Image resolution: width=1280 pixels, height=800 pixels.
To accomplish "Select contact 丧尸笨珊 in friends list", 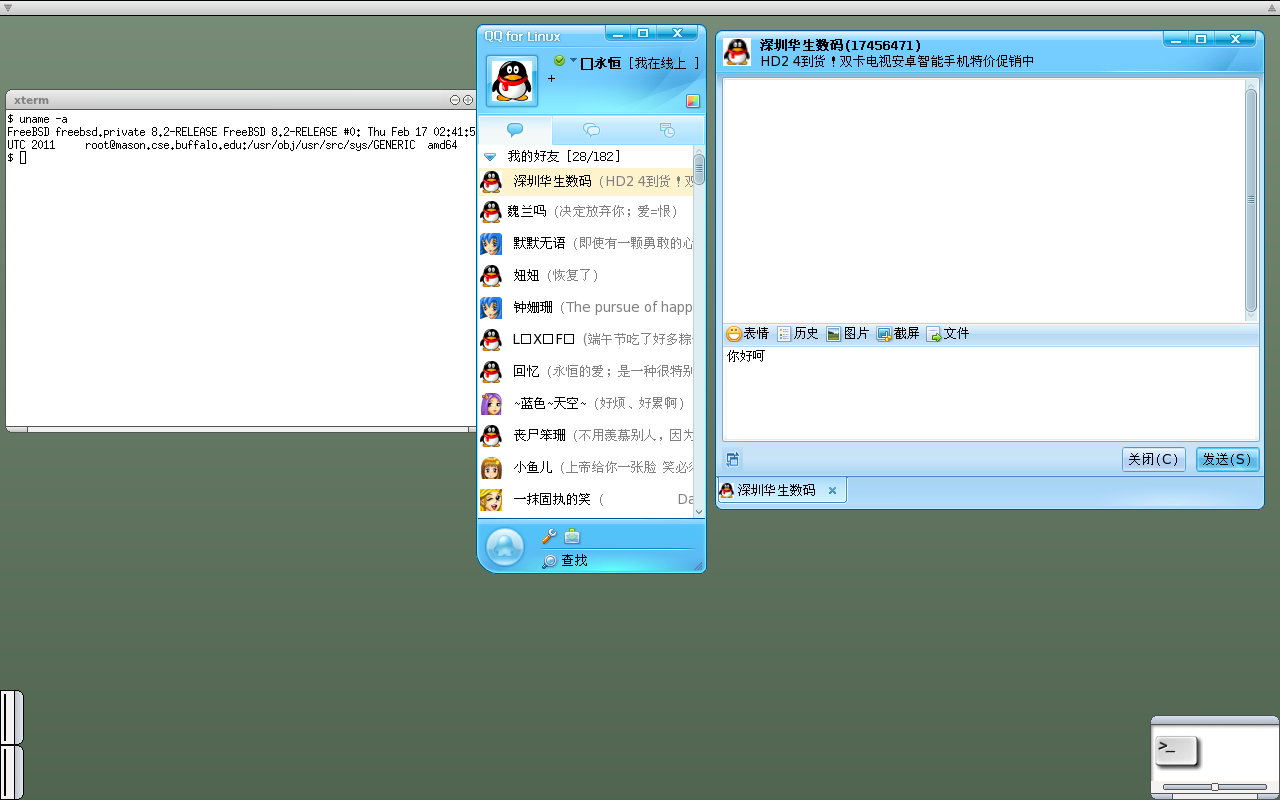I will tap(586, 435).
